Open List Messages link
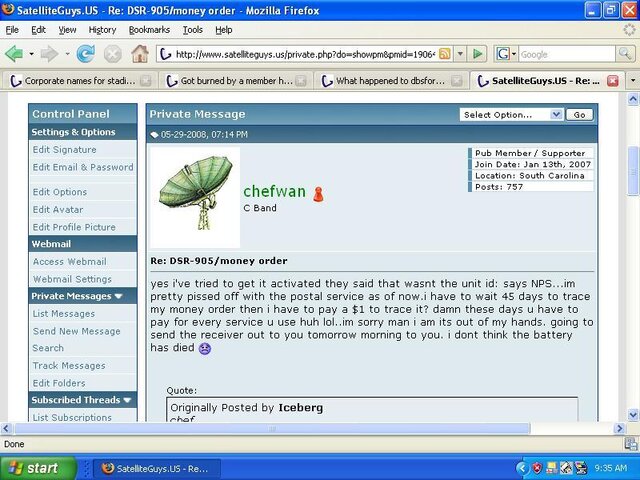Viewport: 640px width, 480px height. click(x=64, y=313)
